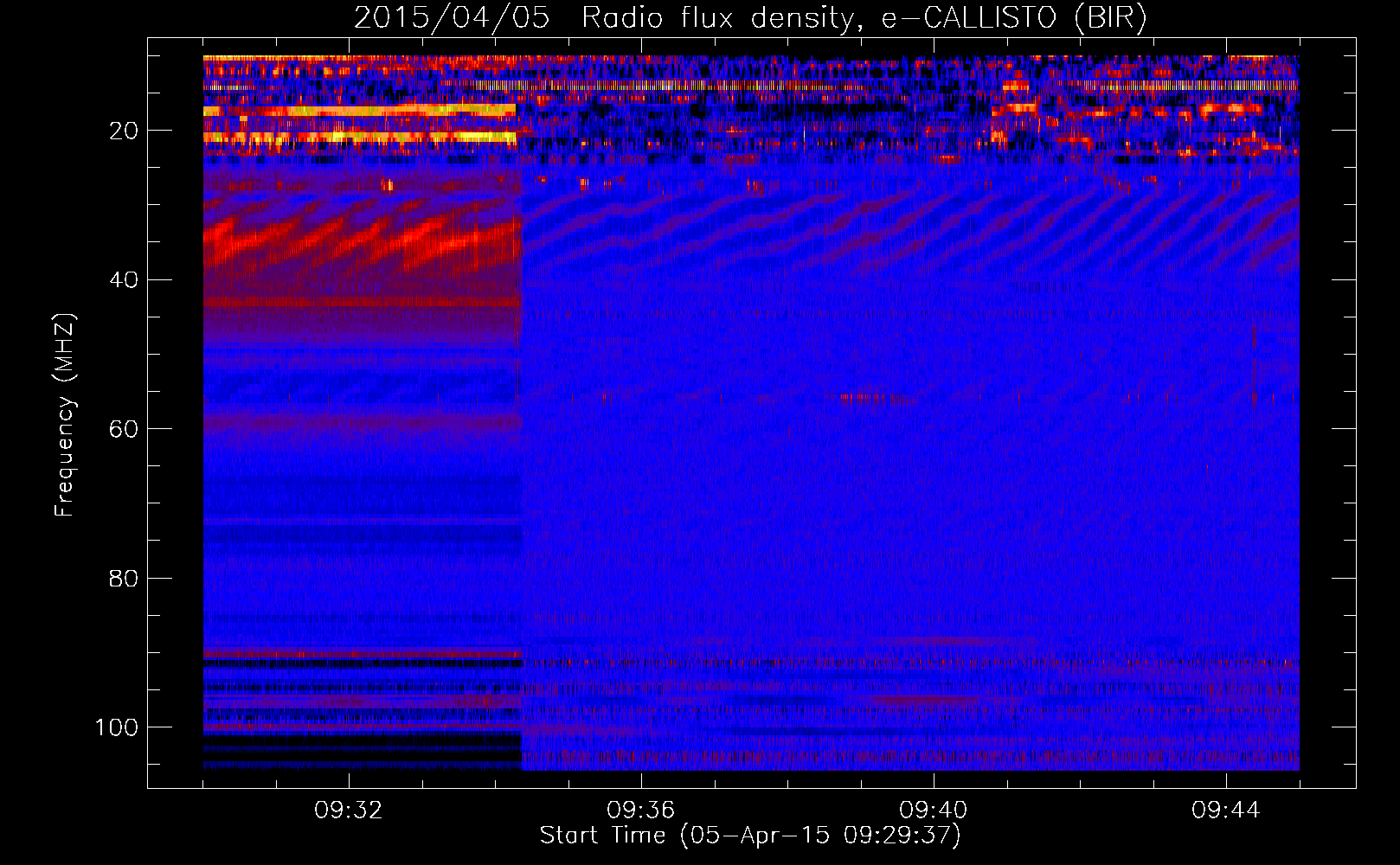Click the 'Start Time (05-Apr-15 09:29:37)' label
The image size is (1400, 865).
(x=750, y=836)
